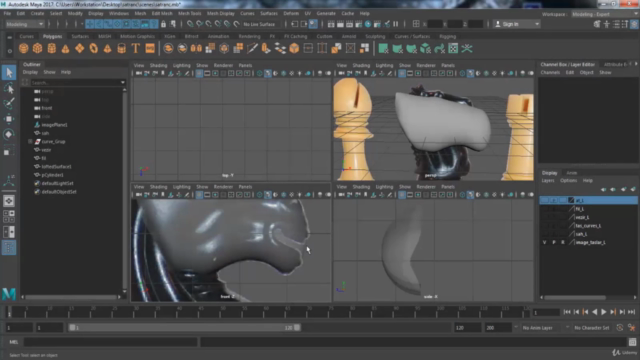Toggle visibility box of the vezir_L layer
The width and height of the screenshot is (640, 360).
click(544, 217)
